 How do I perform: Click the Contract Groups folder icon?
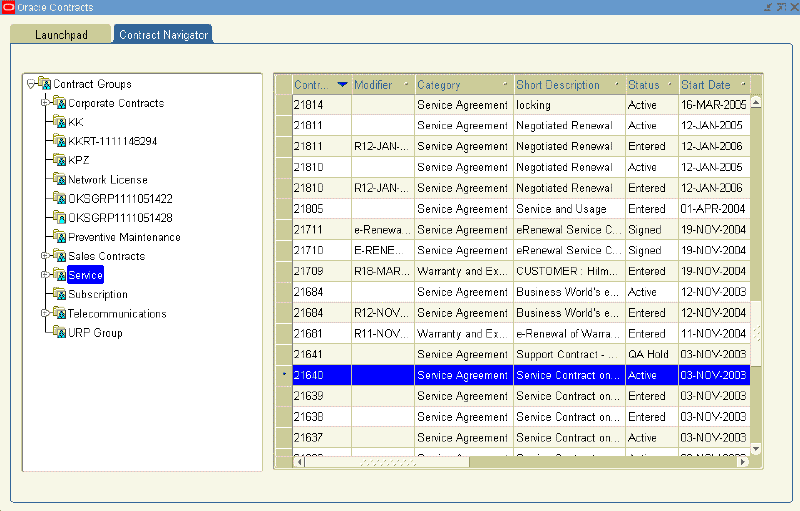click(45, 83)
